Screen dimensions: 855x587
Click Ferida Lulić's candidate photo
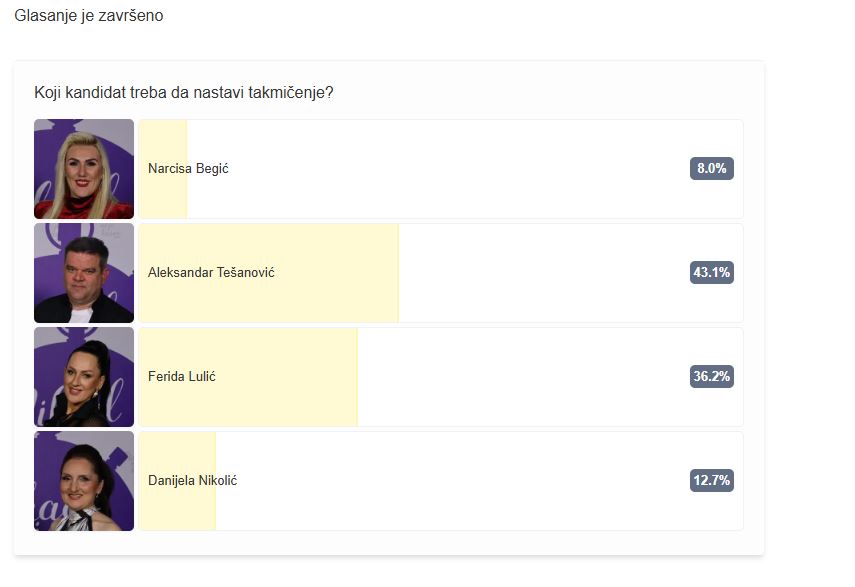[x=83, y=377]
